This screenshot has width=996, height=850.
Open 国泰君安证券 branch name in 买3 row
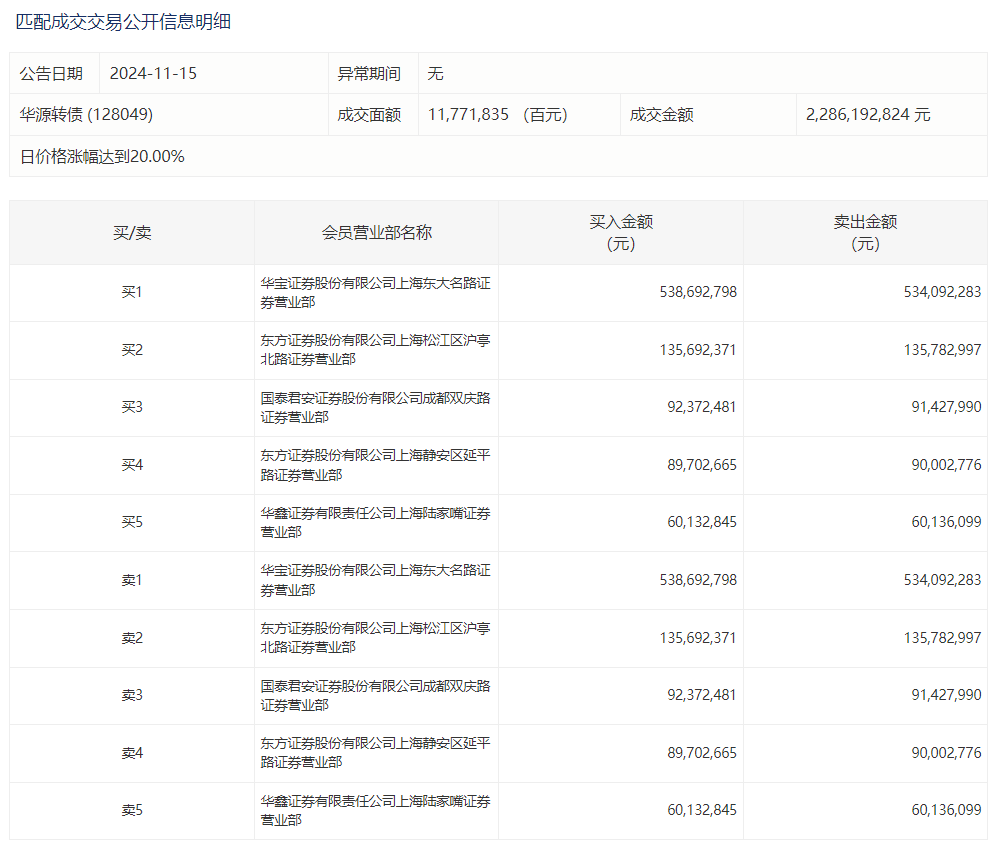click(x=375, y=408)
